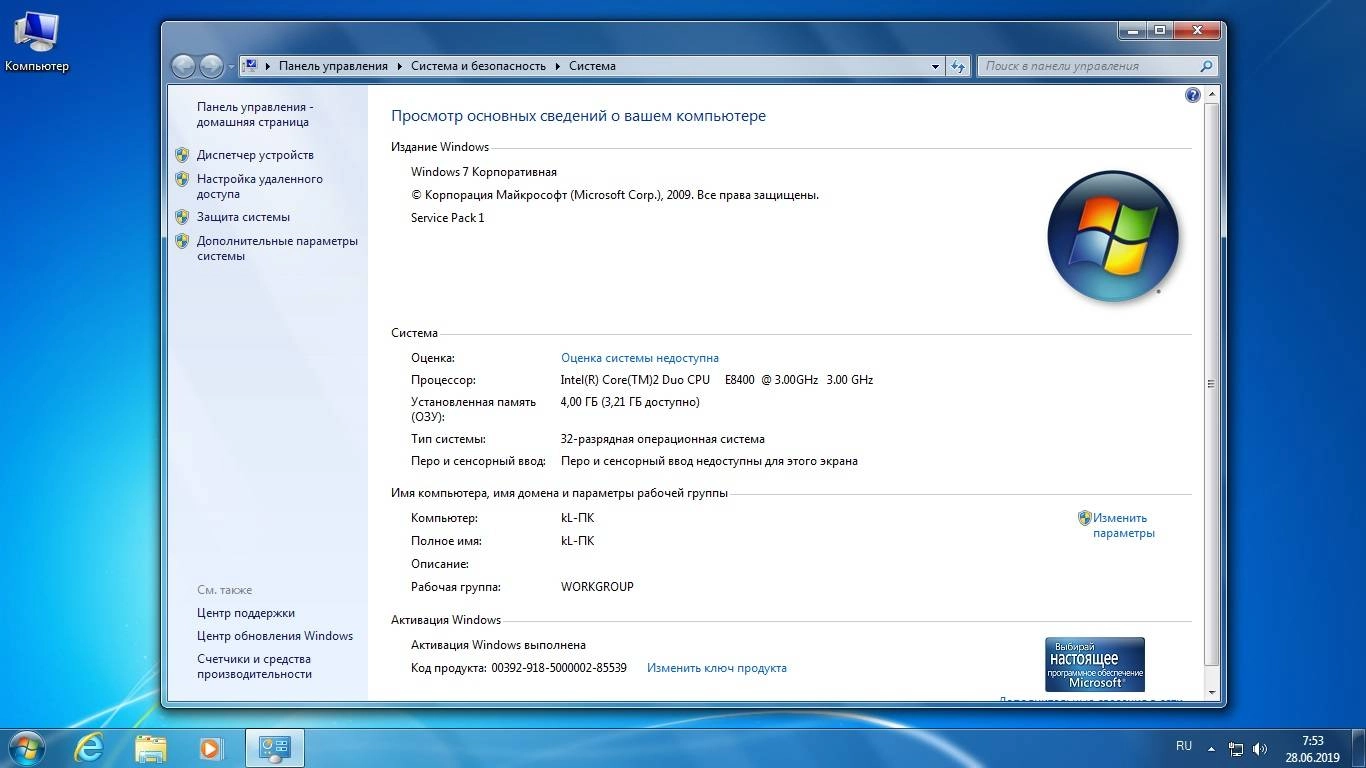Select the Control Panel taskbar button
Image resolution: width=1366 pixels, height=768 pixels.
(274, 747)
